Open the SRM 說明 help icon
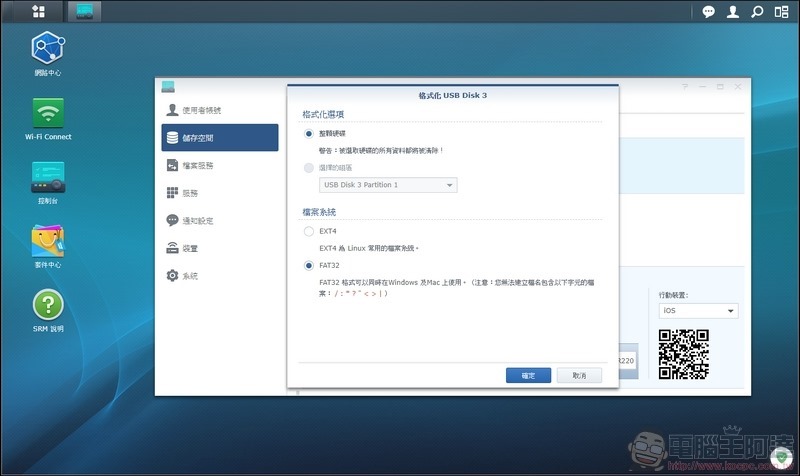The height and width of the screenshot is (476, 800). [48, 311]
